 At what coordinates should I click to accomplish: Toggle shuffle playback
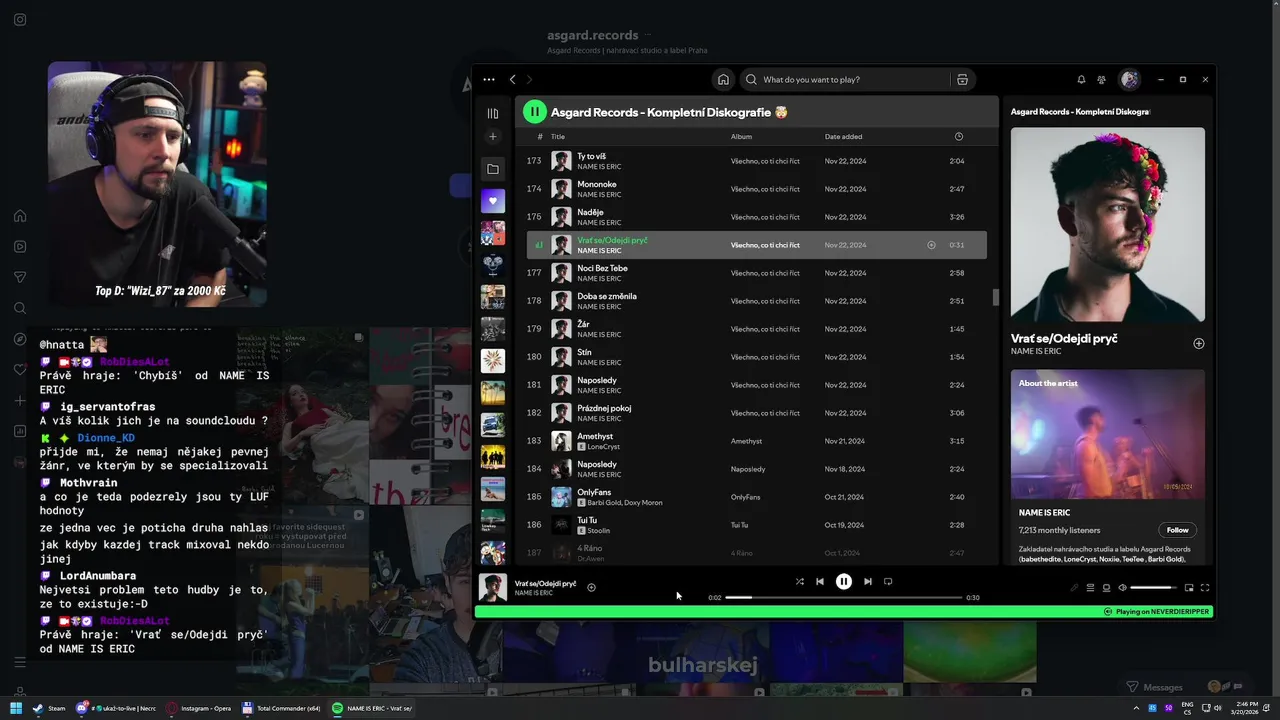pyautogui.click(x=799, y=581)
